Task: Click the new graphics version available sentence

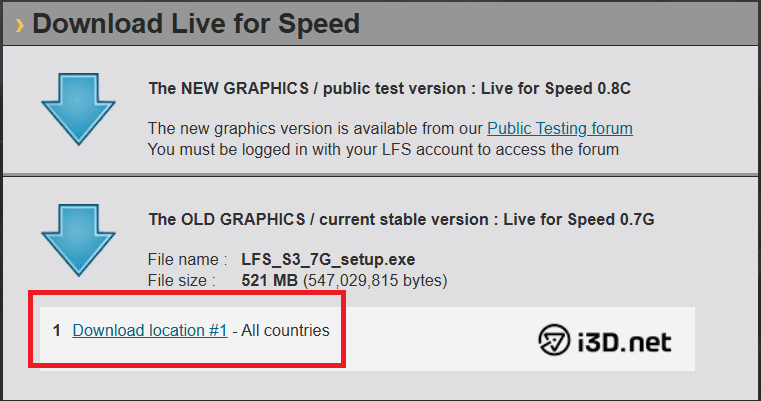Action: (x=314, y=129)
